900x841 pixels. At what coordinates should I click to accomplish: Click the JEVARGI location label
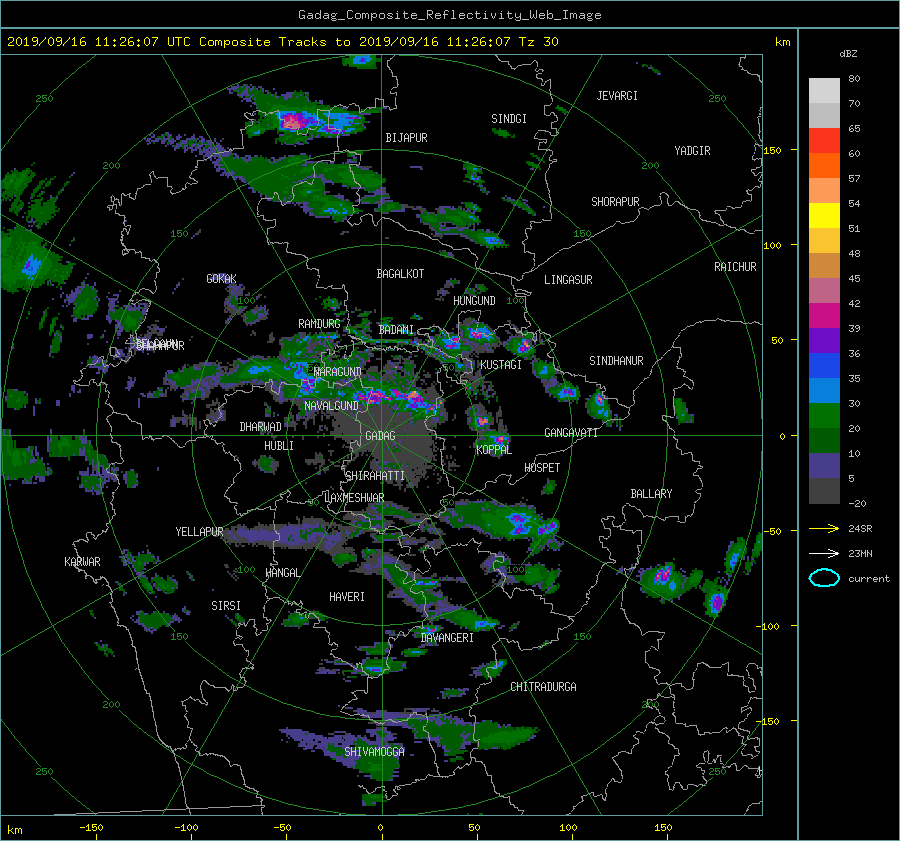click(617, 96)
